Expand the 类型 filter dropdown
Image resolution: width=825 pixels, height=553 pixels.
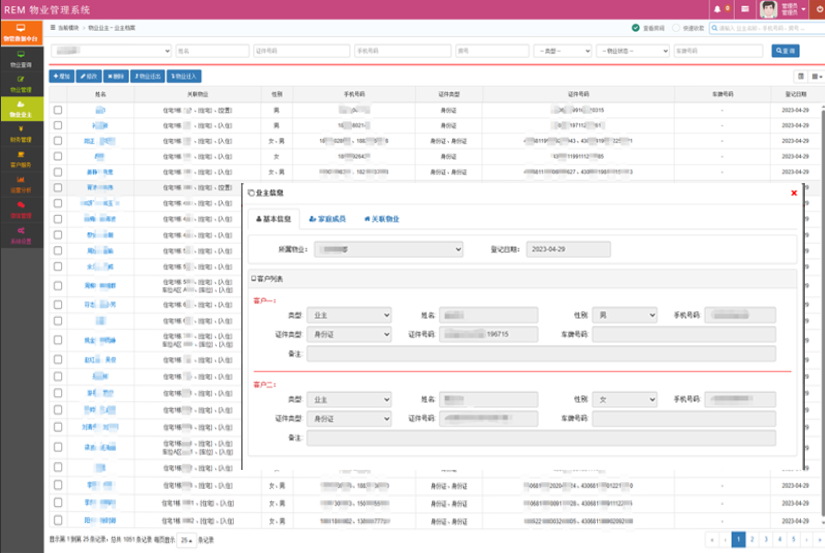point(562,51)
